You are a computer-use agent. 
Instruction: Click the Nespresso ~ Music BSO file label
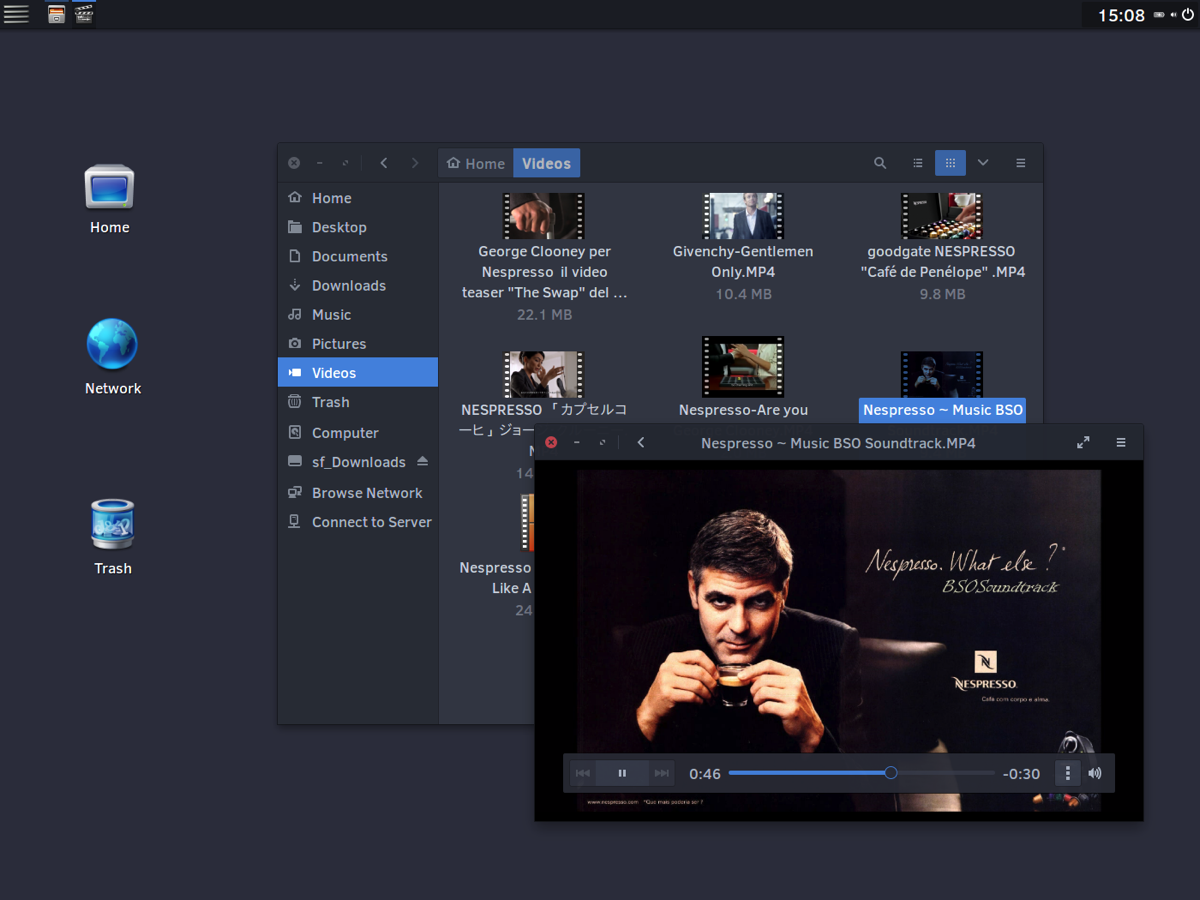(943, 410)
